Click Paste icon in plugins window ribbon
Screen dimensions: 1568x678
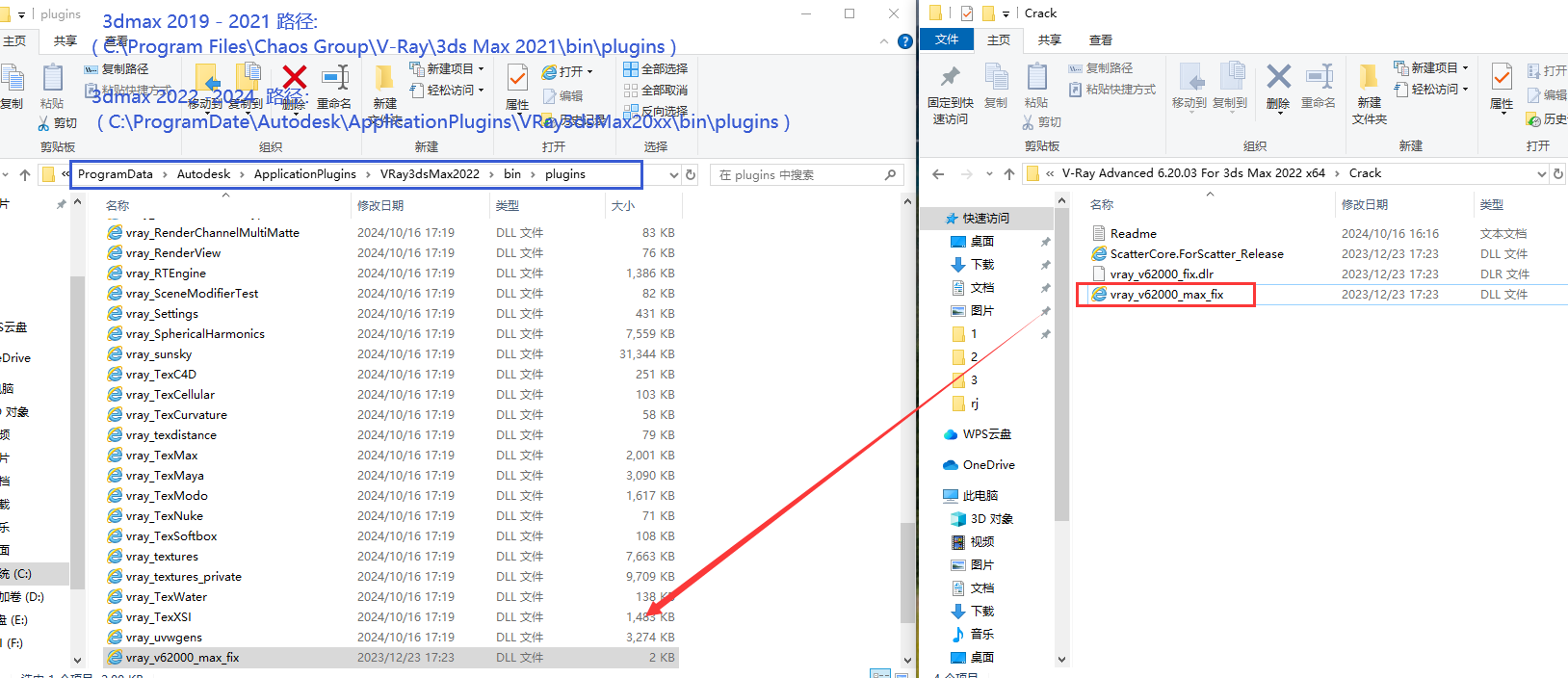pos(52,78)
